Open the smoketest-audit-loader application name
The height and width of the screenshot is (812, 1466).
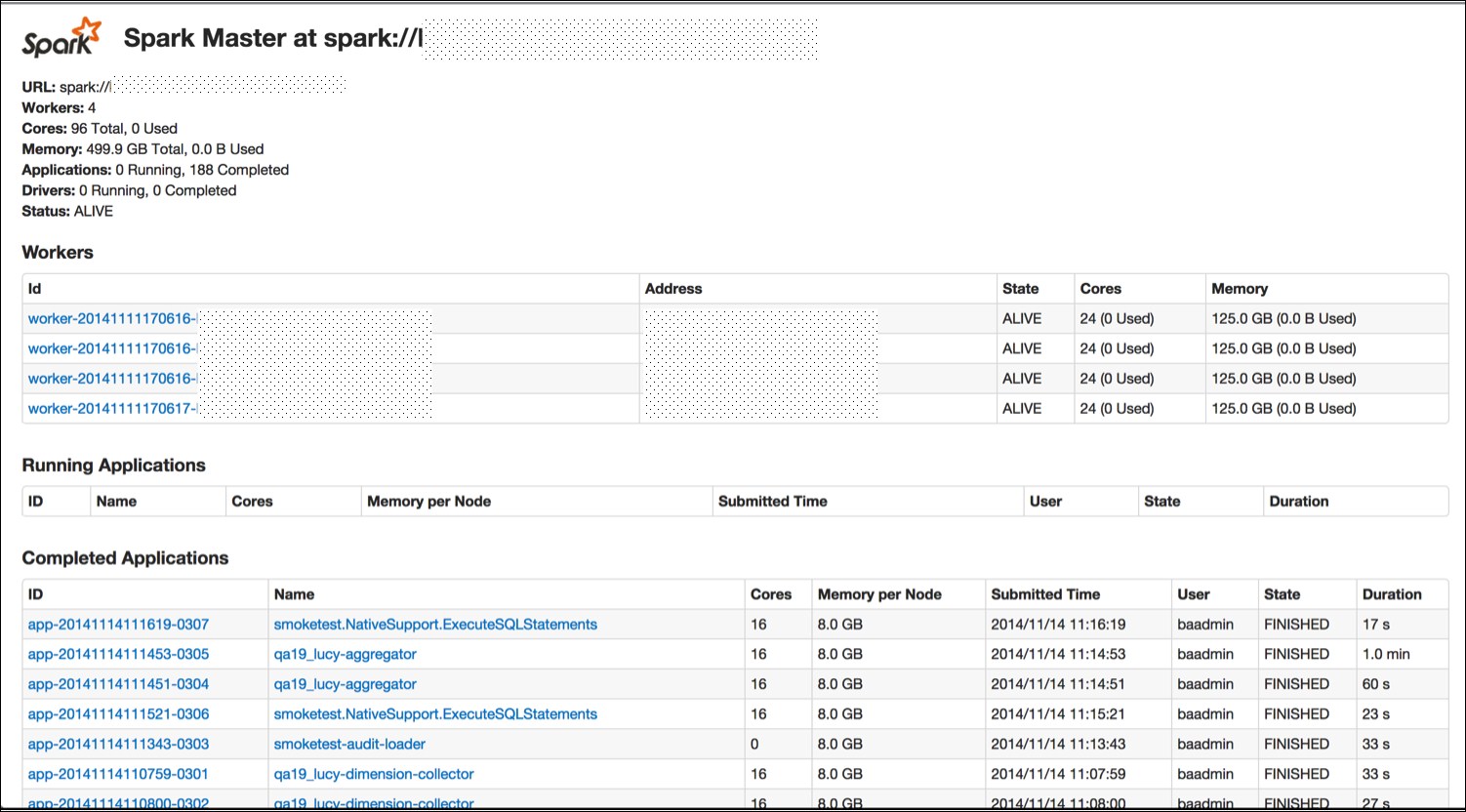349,745
